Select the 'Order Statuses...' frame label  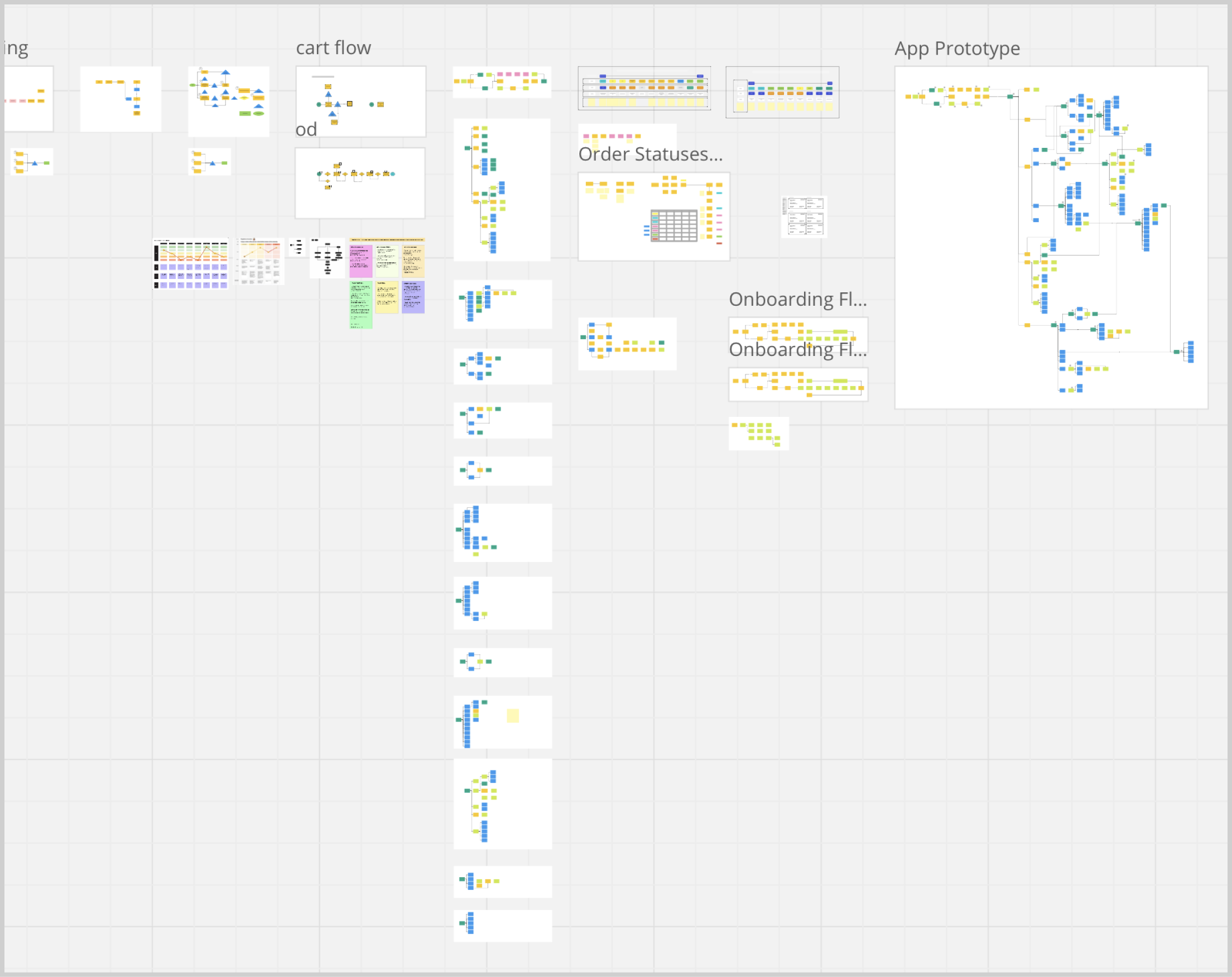click(649, 154)
